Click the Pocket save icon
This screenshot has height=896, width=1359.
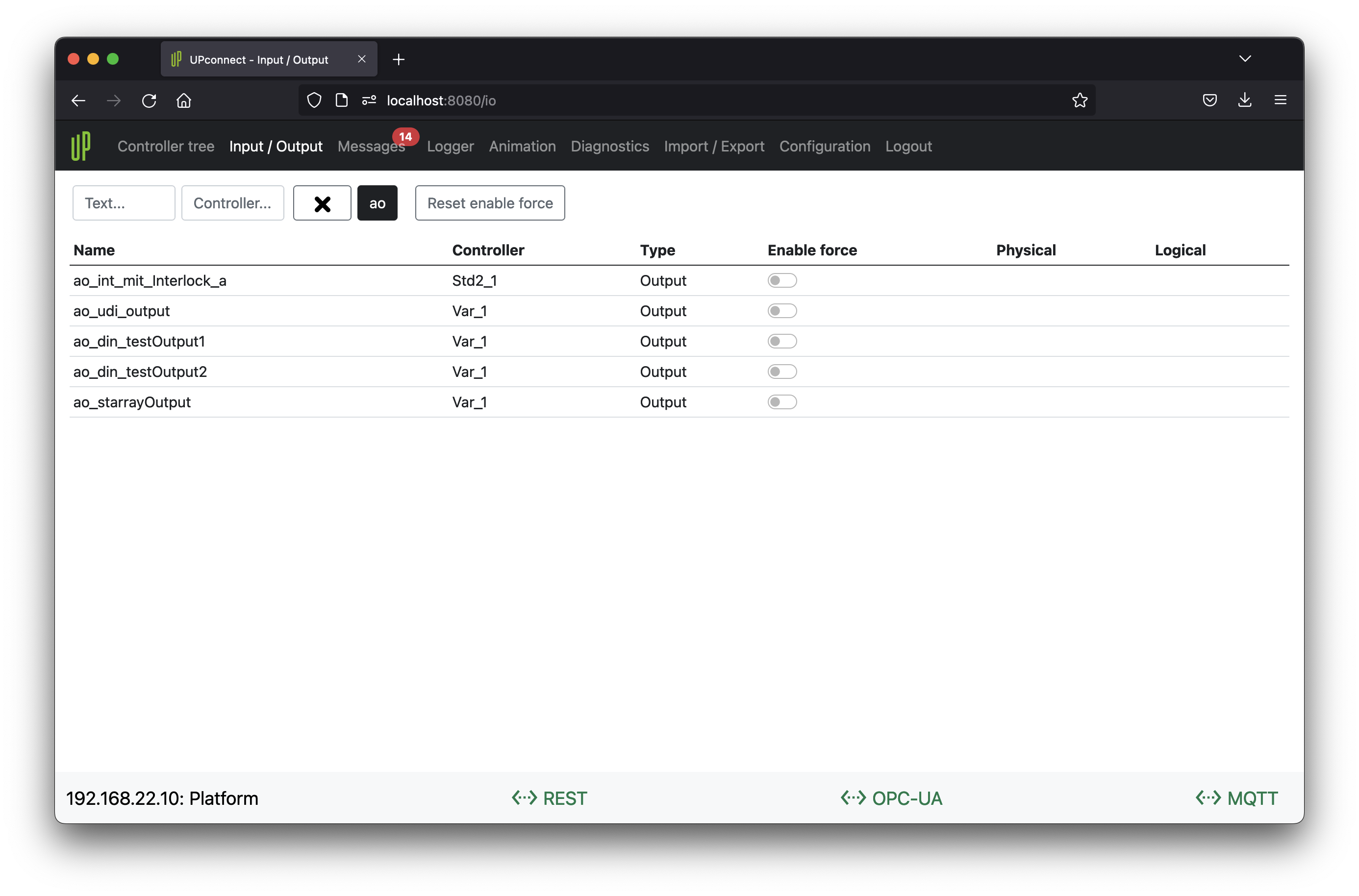[1209, 100]
